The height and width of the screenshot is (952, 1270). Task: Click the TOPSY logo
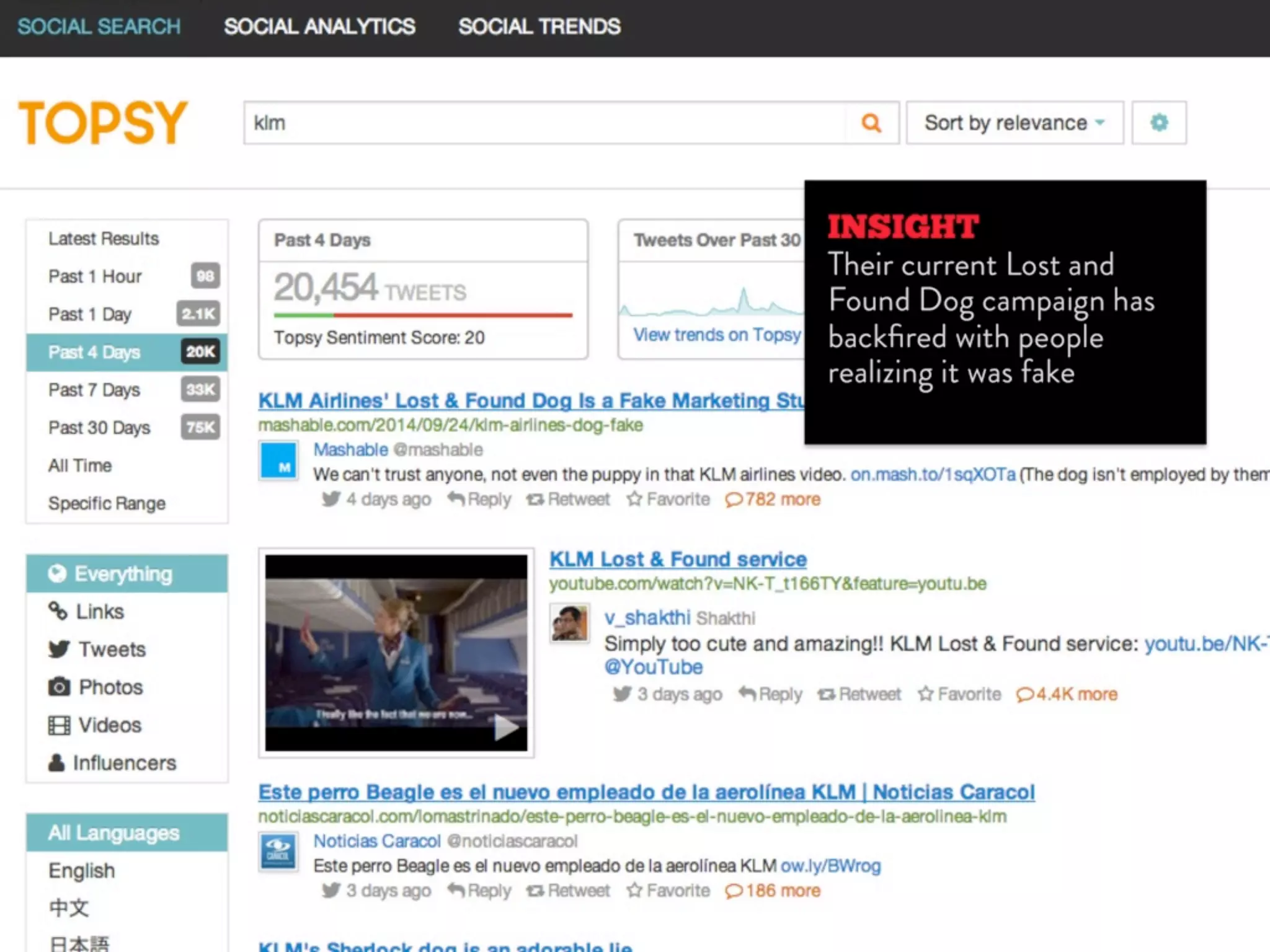point(102,123)
